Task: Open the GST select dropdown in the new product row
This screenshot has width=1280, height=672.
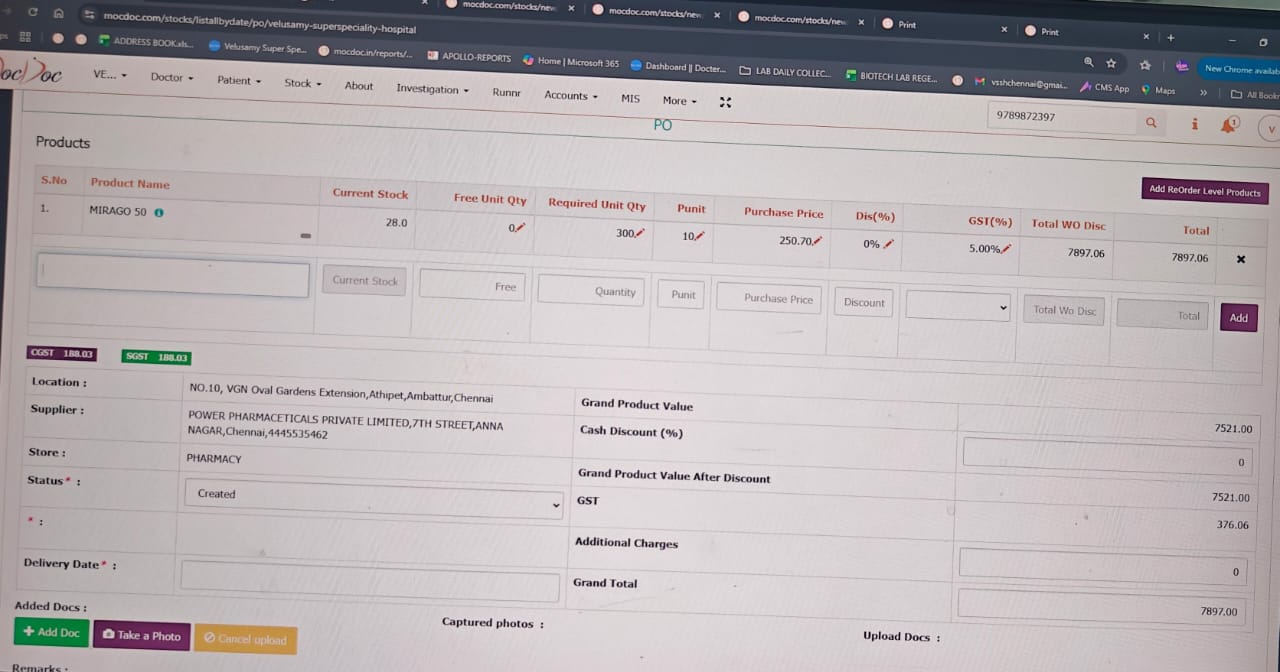Action: [x=957, y=307]
